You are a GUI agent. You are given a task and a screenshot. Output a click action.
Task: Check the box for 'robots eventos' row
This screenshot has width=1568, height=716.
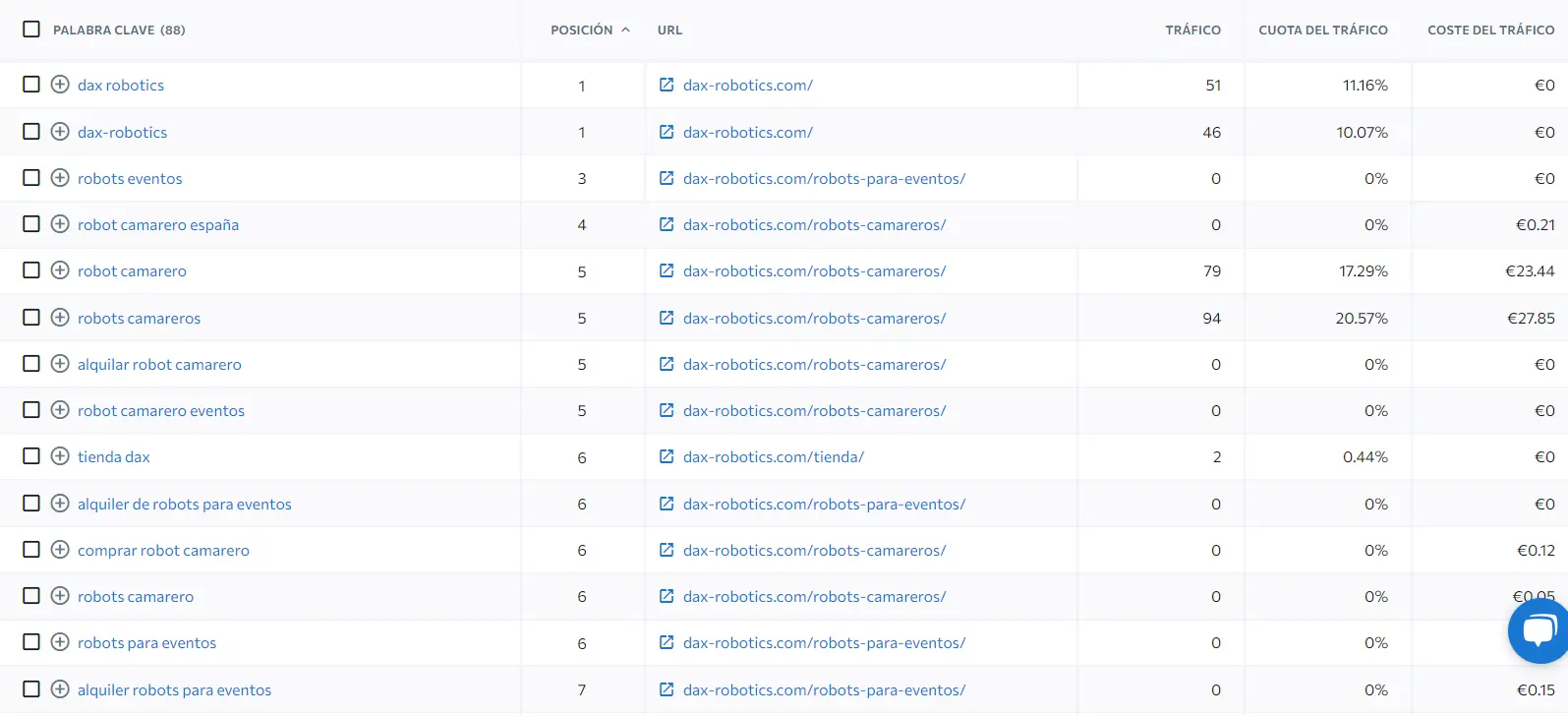pos(31,178)
